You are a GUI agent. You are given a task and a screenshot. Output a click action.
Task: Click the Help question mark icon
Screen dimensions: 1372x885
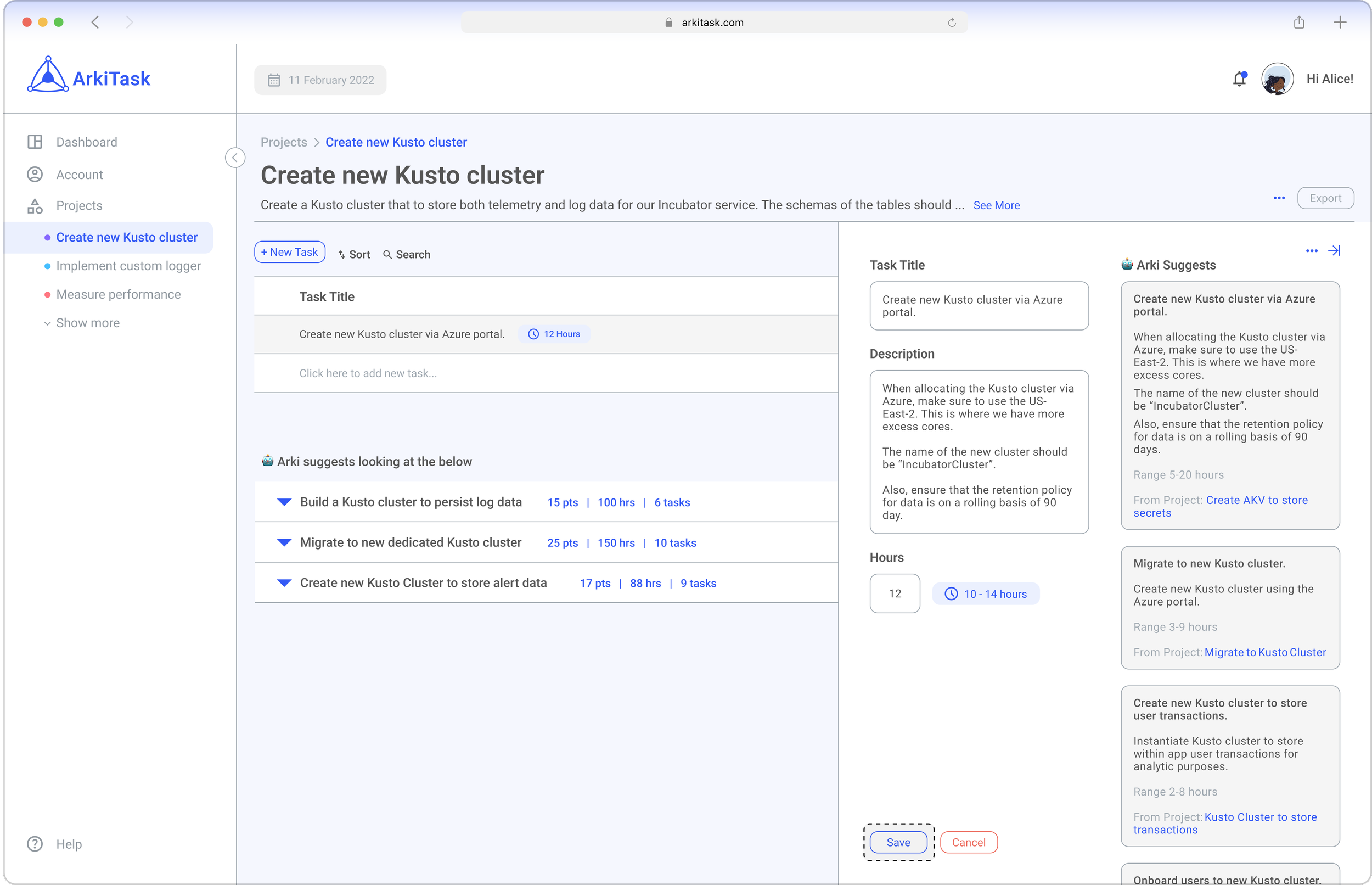point(35,844)
